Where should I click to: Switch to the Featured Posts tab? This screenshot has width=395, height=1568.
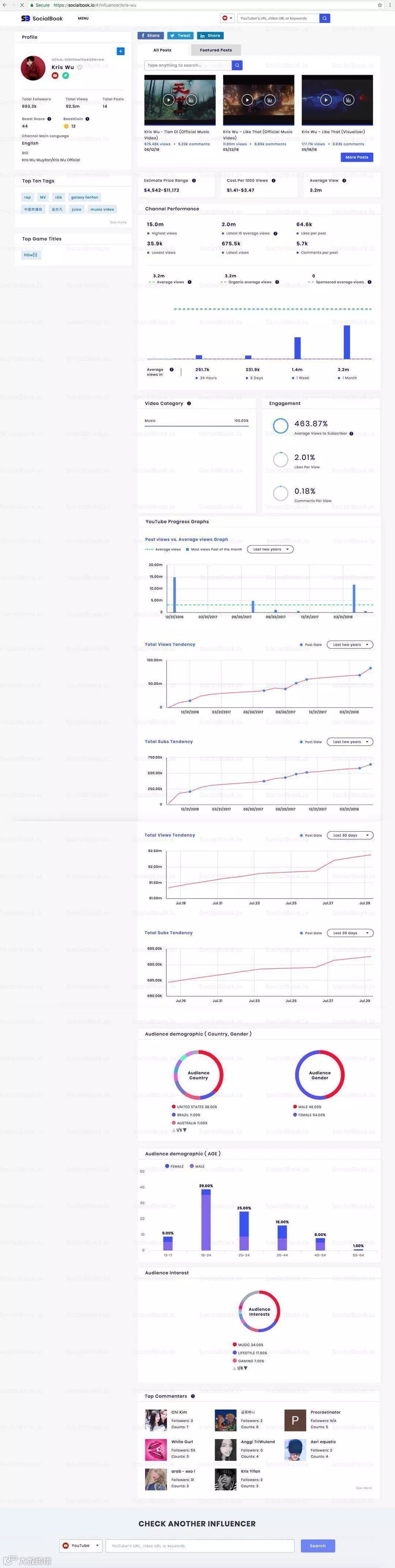(x=216, y=50)
